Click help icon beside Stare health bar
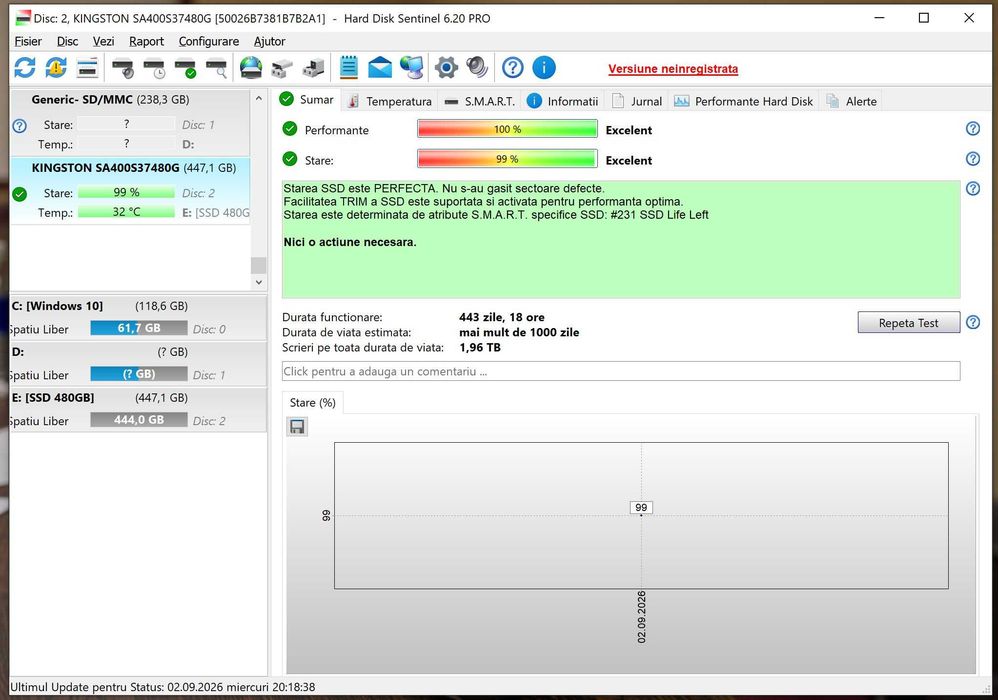 pos(973,158)
